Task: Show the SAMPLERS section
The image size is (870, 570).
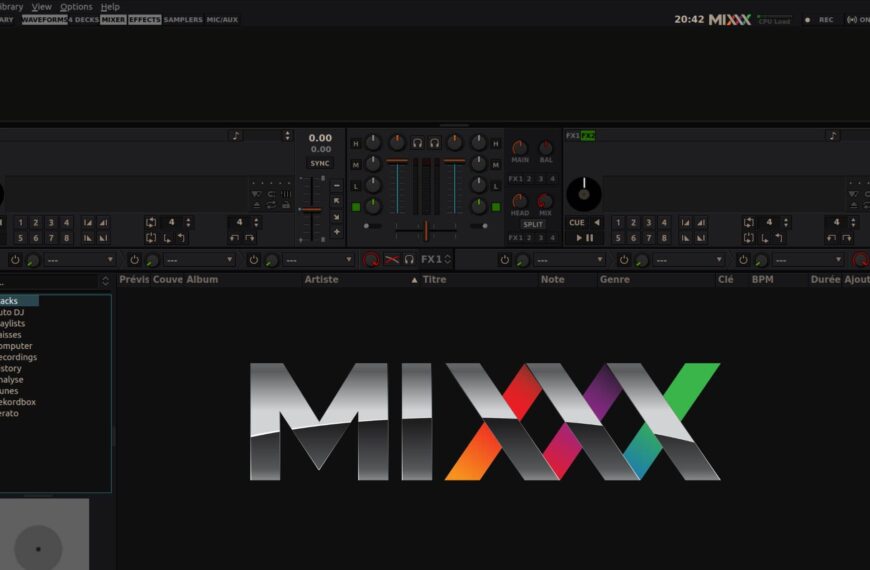Action: point(183,19)
